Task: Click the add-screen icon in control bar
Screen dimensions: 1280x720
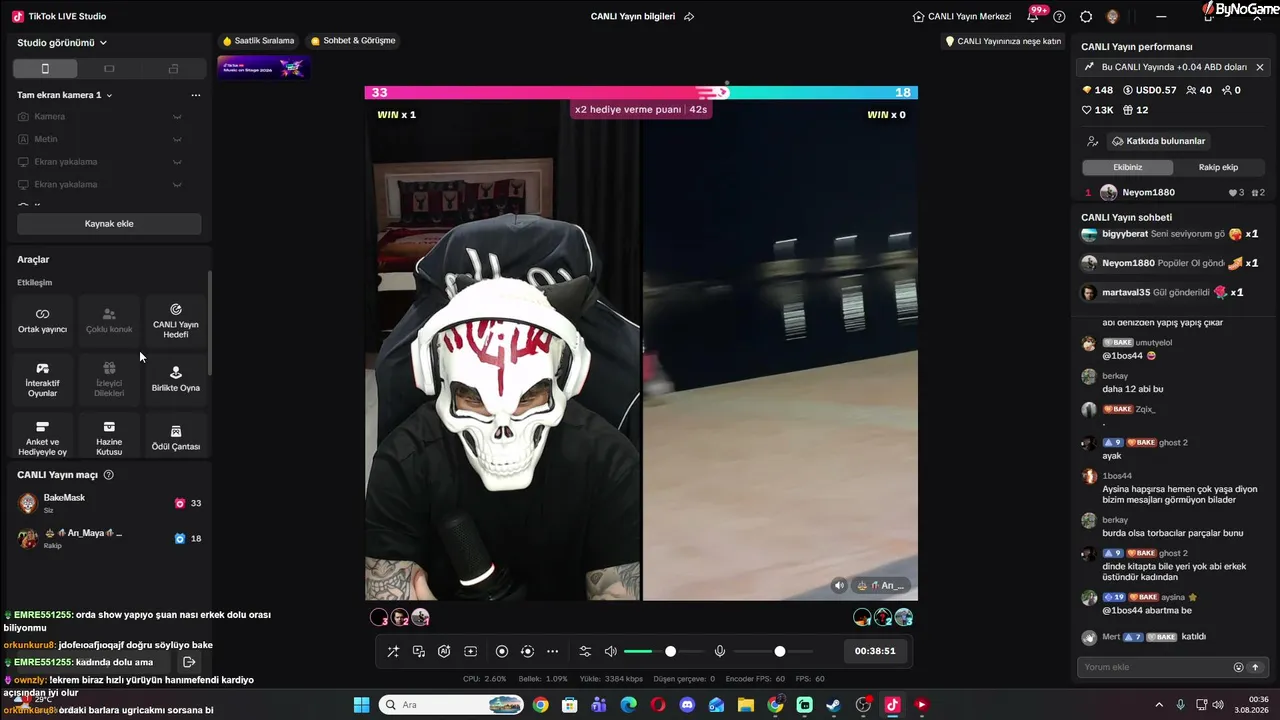Action: 470,652
